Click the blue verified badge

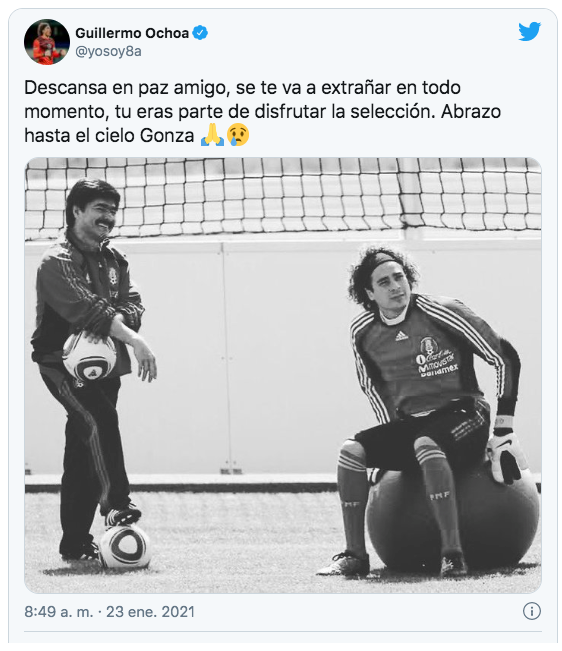click(x=200, y=33)
